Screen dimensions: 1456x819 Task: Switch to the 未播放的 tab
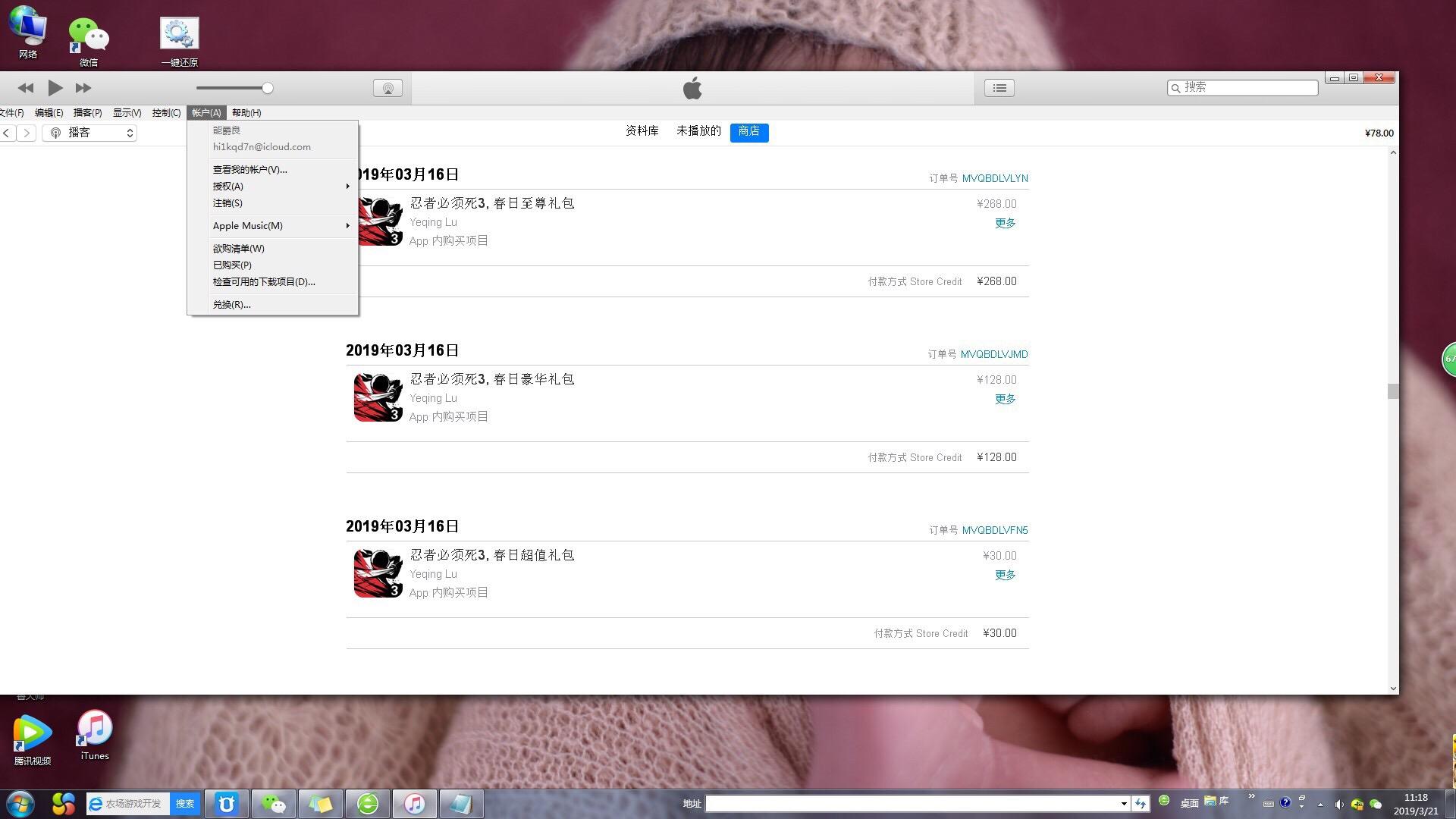[x=698, y=131]
